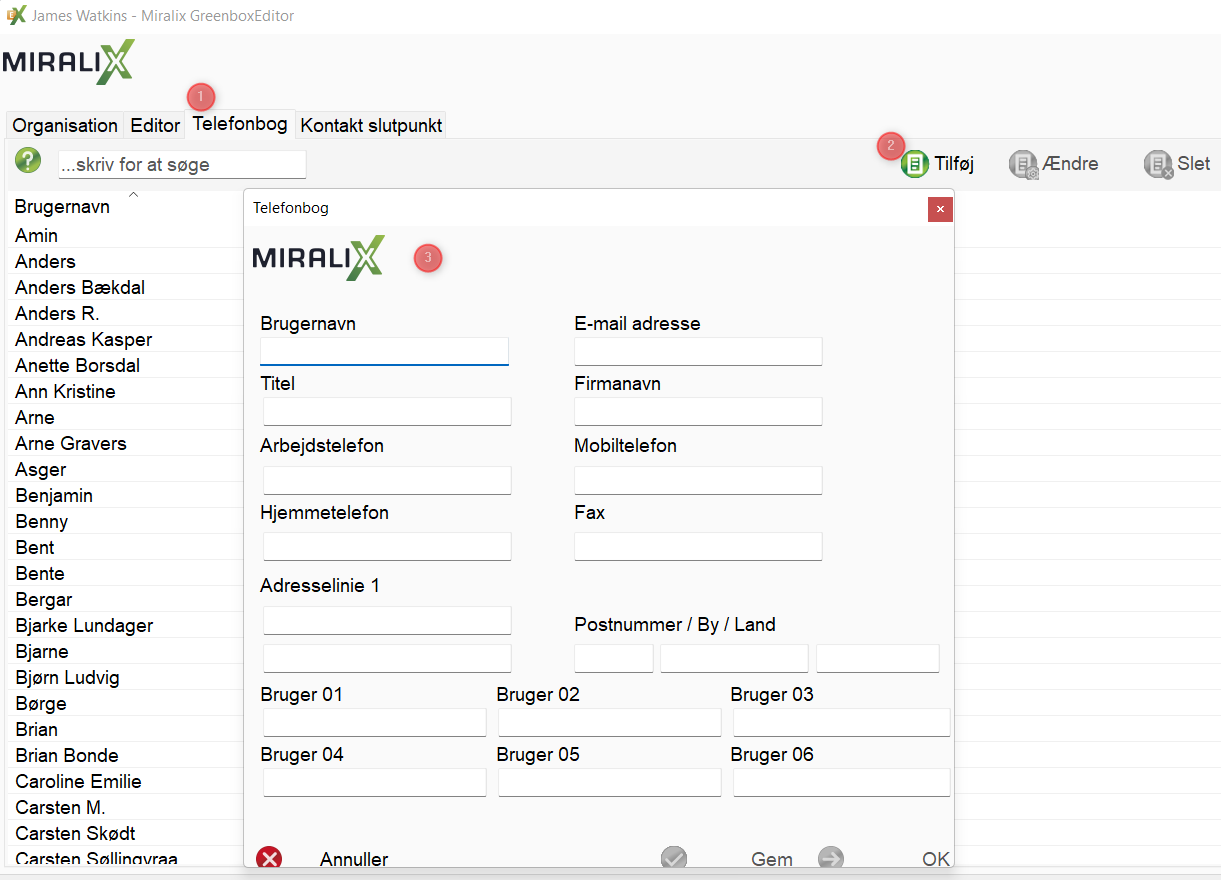Image resolution: width=1221 pixels, height=880 pixels.
Task: Click the search field to search
Action: point(182,165)
